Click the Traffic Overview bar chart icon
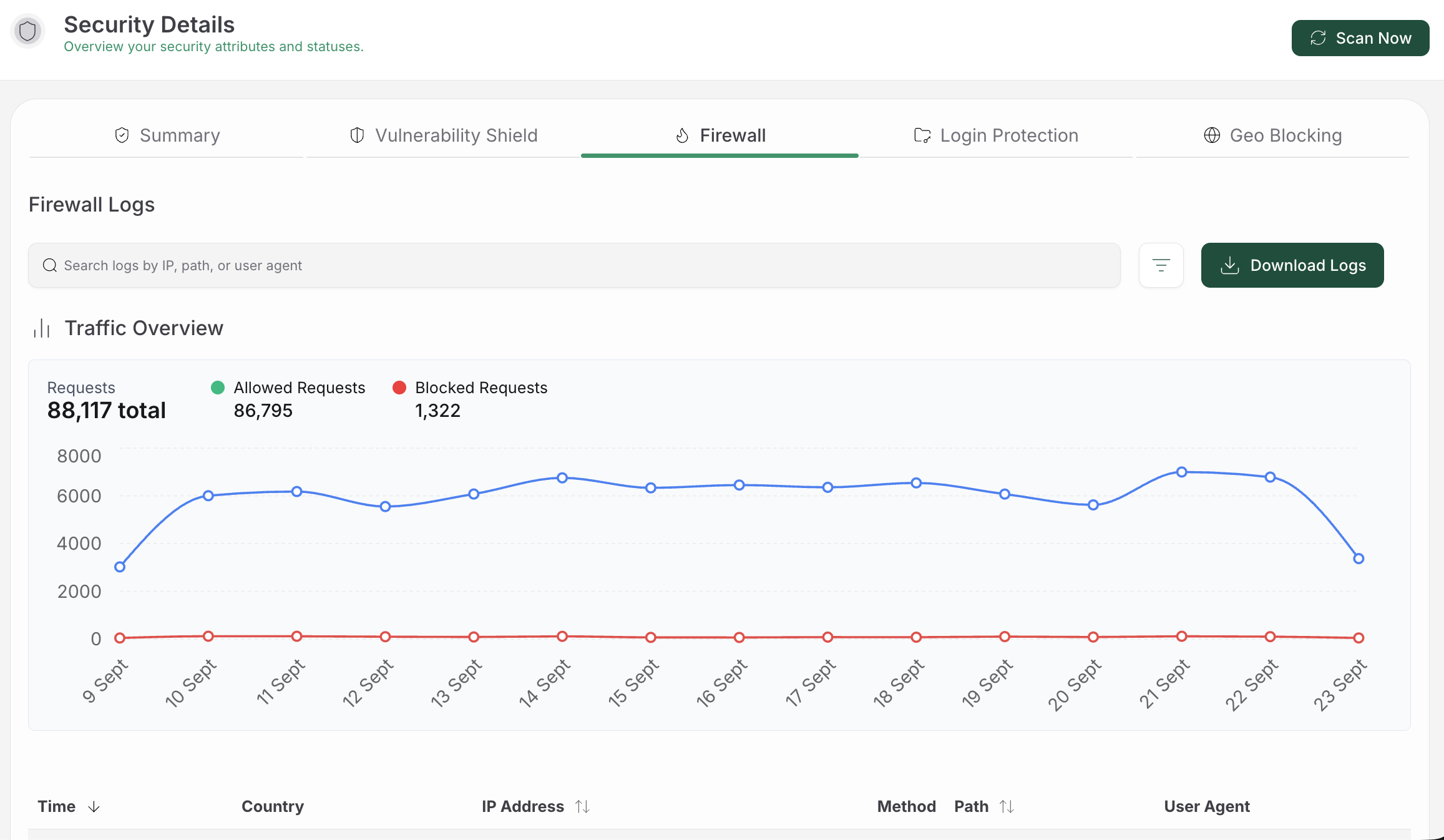Screen dimensions: 1444x840 pyautogui.click(x=42, y=328)
